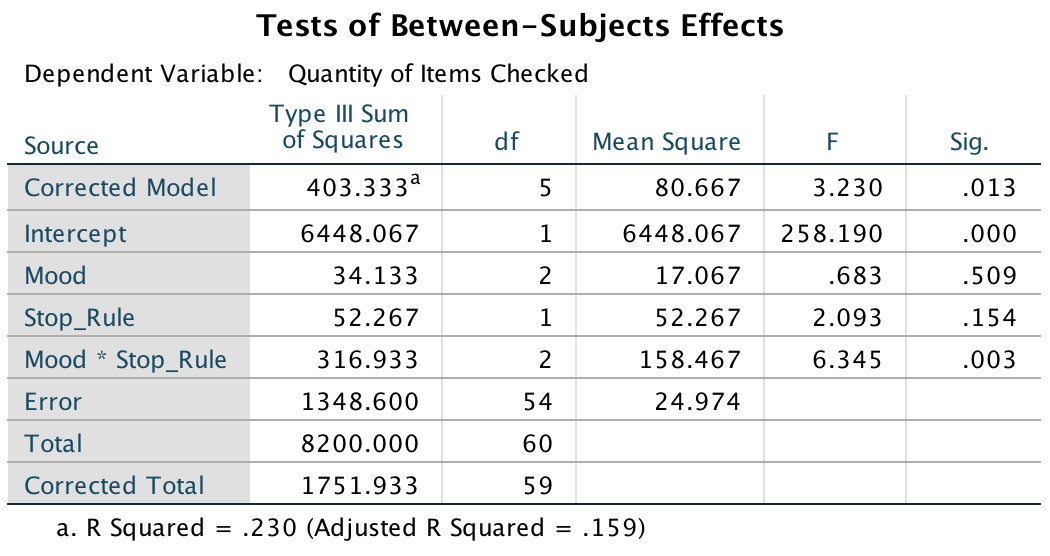This screenshot has width=1050, height=556.
Task: Select the Total sum of squares 8200.000
Action: [358, 444]
